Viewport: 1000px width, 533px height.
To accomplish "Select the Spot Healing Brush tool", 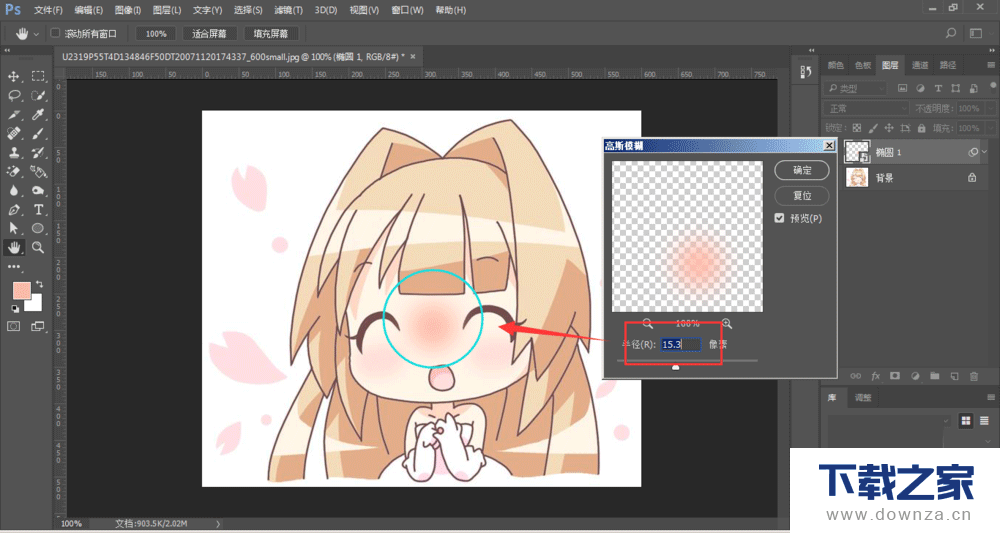I will [13, 134].
